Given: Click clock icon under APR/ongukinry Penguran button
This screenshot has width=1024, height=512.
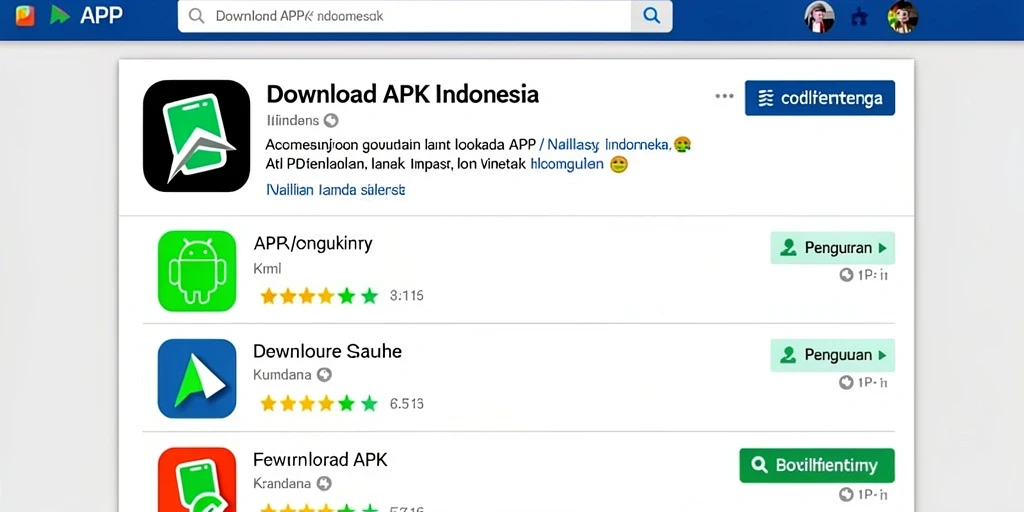Looking at the screenshot, I should coord(846,275).
